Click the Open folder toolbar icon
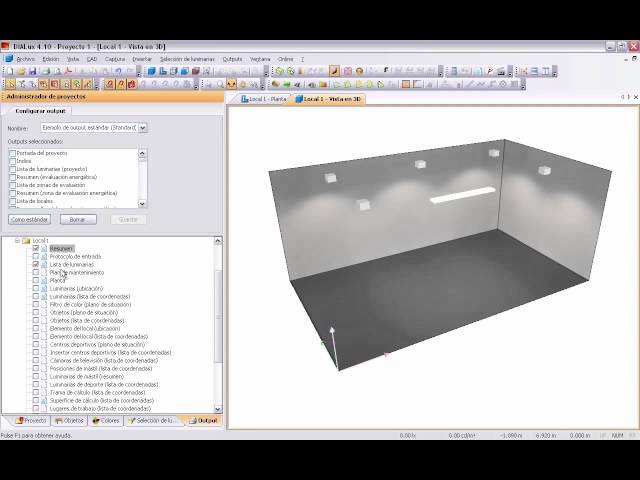The width and height of the screenshot is (640, 480). (21, 71)
